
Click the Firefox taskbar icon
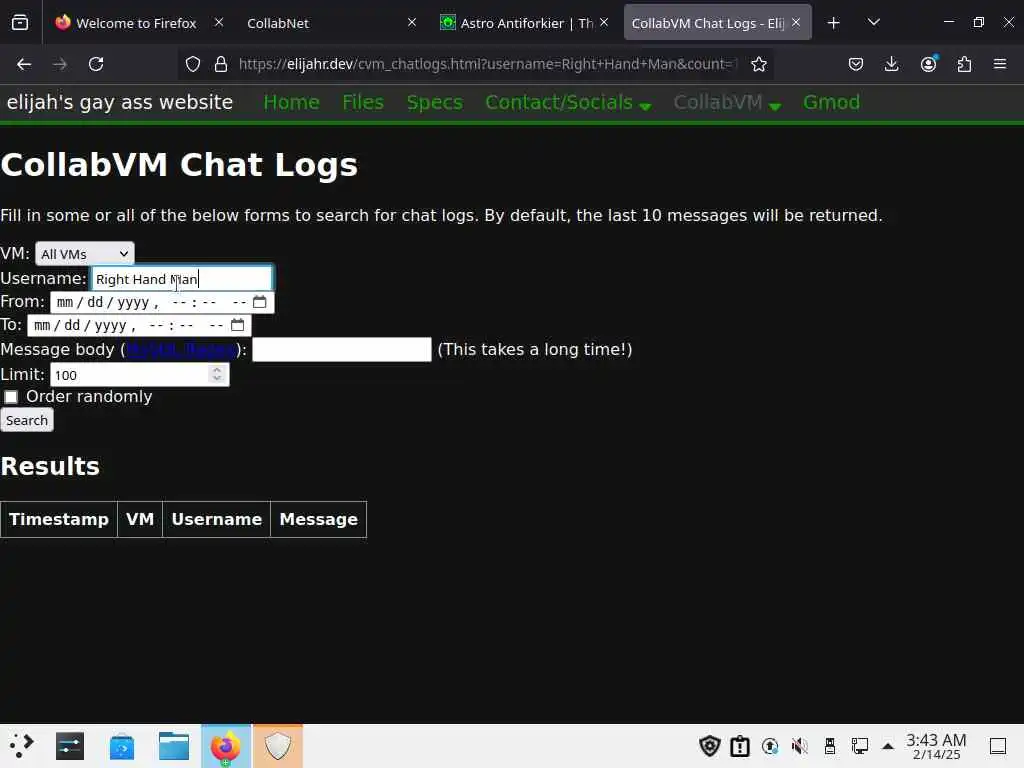tap(225, 746)
